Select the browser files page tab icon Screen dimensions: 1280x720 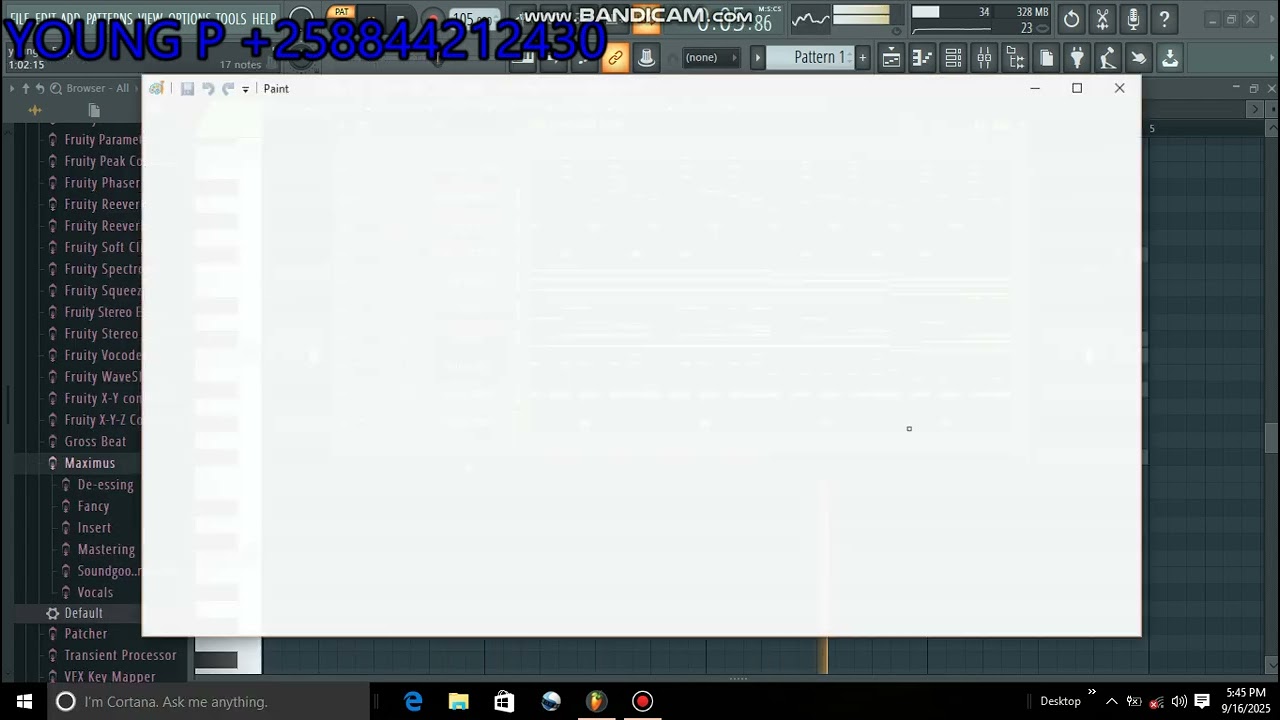coord(94,110)
